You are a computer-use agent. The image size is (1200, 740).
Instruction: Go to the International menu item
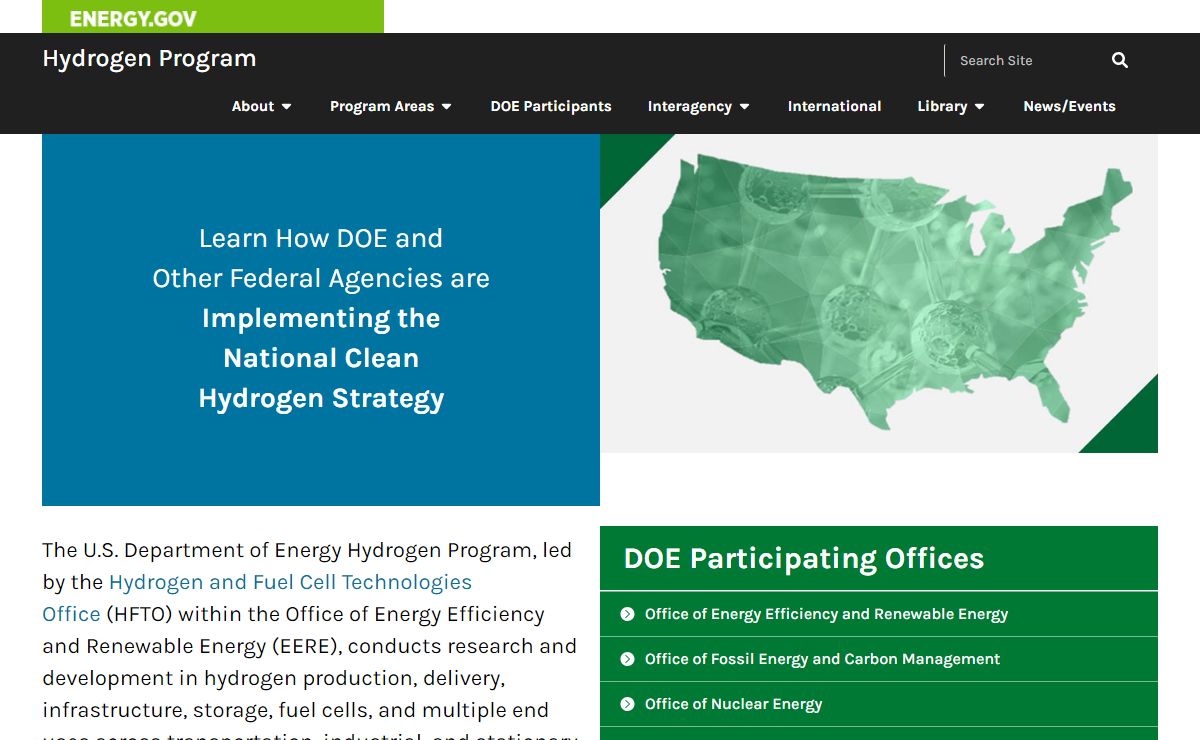(x=834, y=106)
